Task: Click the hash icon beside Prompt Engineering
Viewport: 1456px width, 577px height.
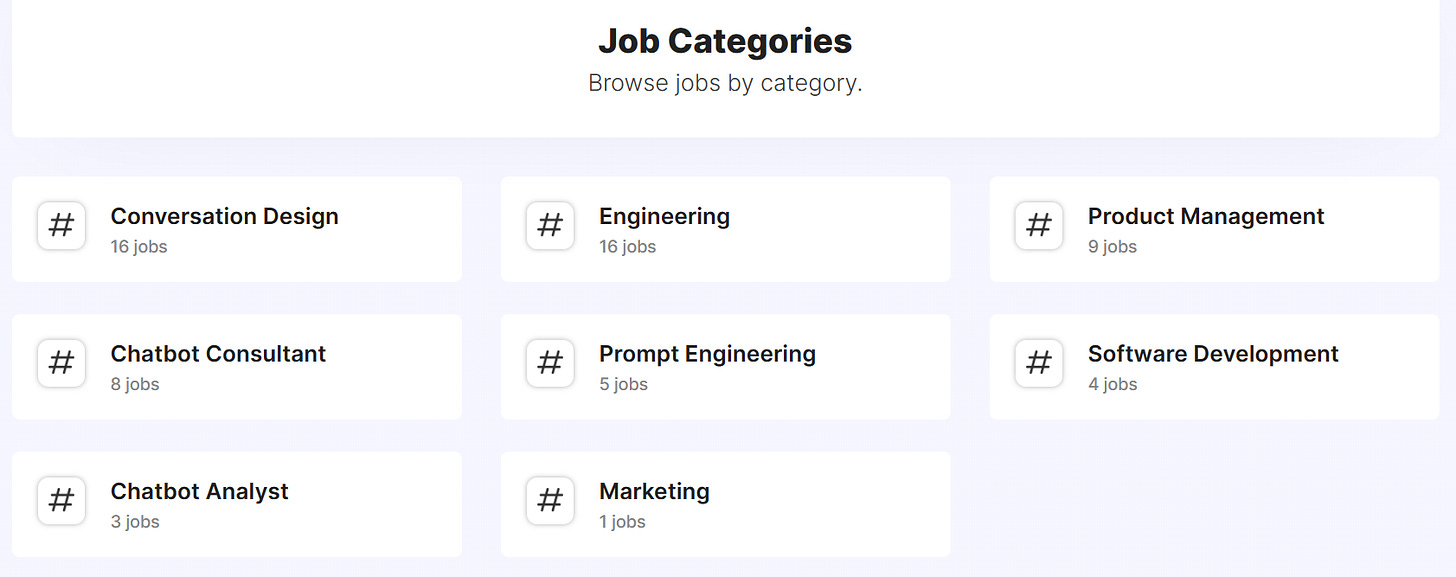Action: tap(550, 363)
